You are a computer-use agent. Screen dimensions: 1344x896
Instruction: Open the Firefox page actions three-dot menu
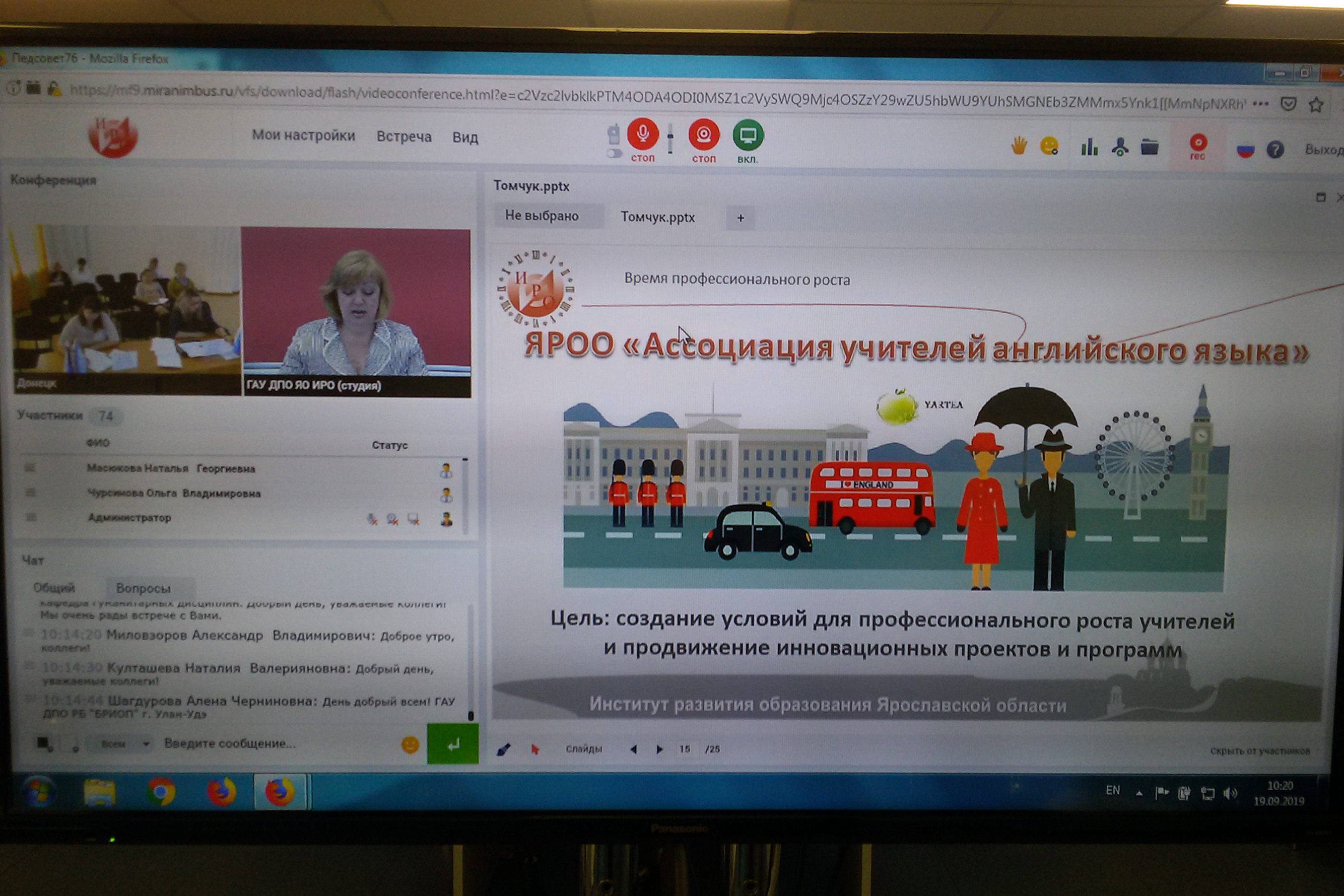tap(1260, 104)
